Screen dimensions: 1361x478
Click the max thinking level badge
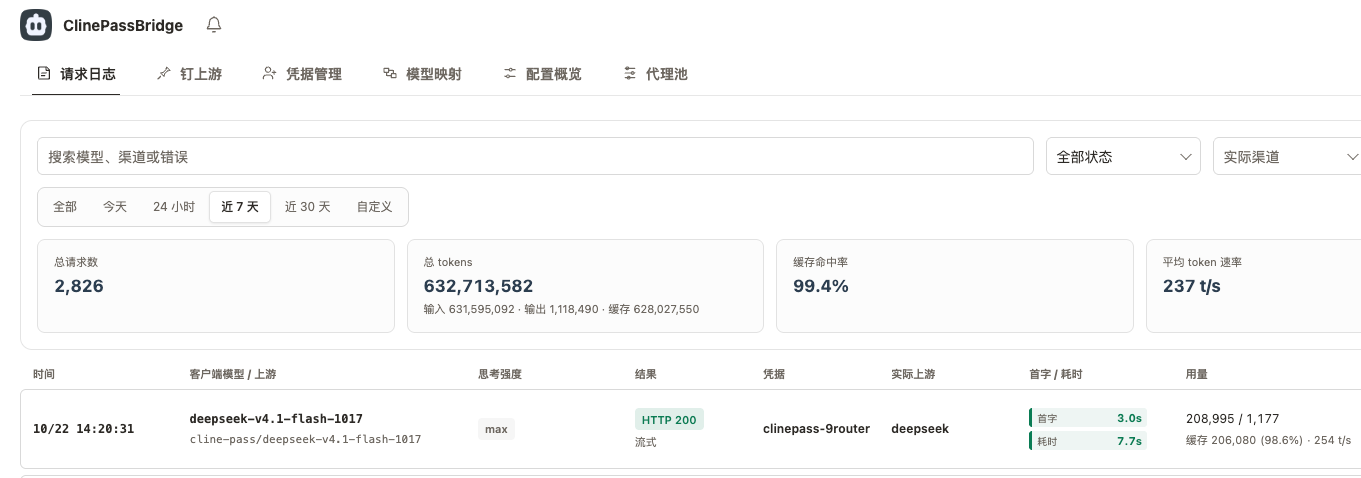click(x=496, y=429)
